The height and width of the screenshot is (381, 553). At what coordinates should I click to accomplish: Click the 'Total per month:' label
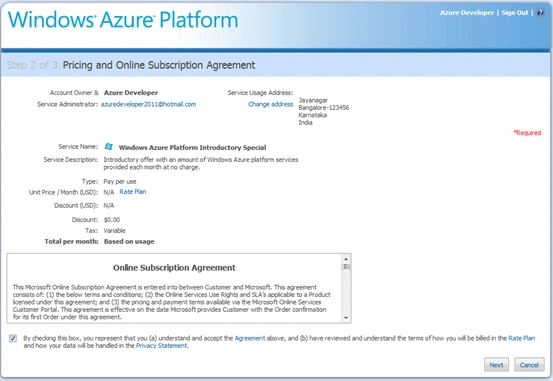[71, 242]
